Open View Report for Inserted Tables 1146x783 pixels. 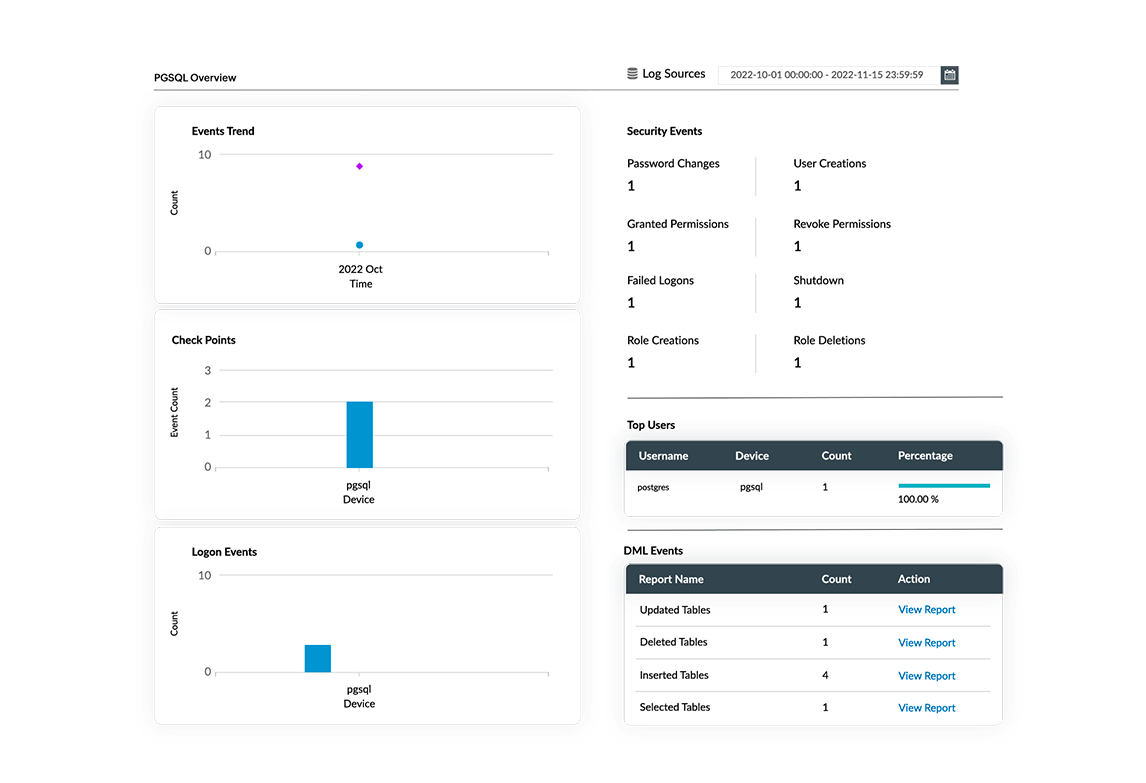pyautogui.click(x=926, y=676)
